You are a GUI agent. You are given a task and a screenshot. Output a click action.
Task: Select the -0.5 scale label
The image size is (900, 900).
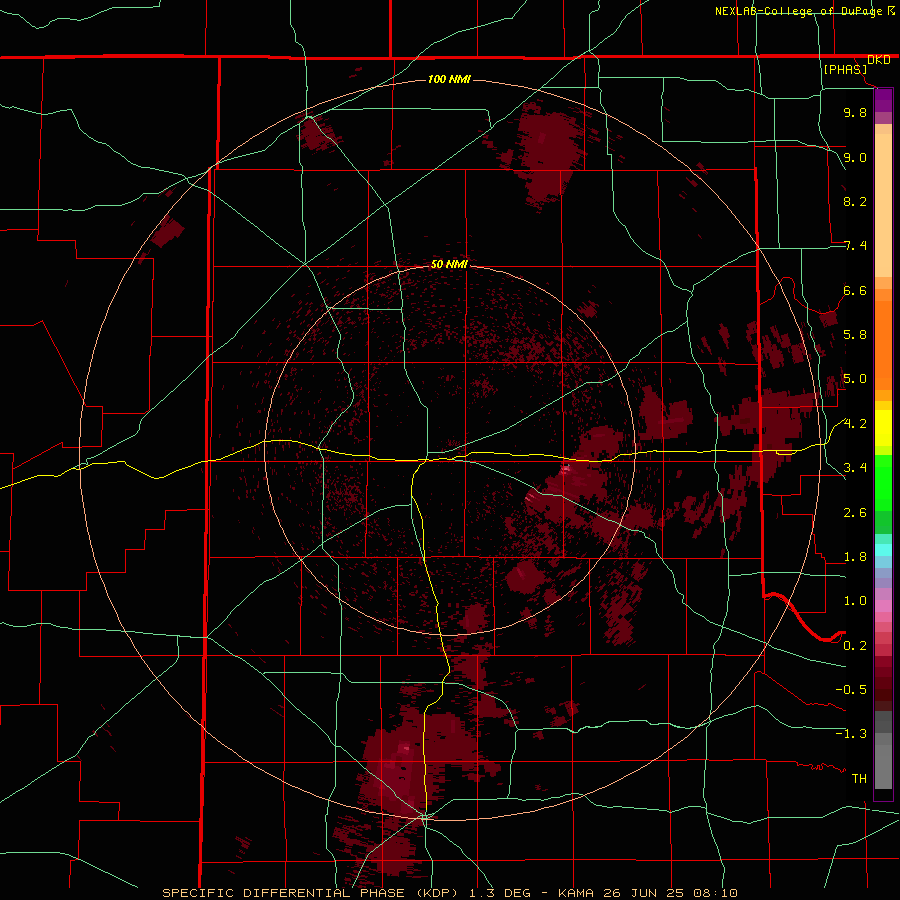851,690
